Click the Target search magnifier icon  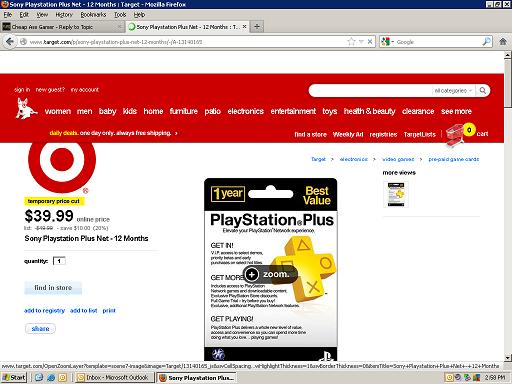pos(483,90)
